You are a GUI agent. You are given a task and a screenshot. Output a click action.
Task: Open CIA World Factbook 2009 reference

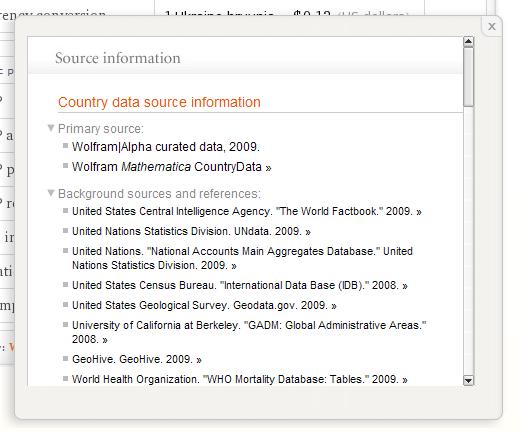point(247,211)
